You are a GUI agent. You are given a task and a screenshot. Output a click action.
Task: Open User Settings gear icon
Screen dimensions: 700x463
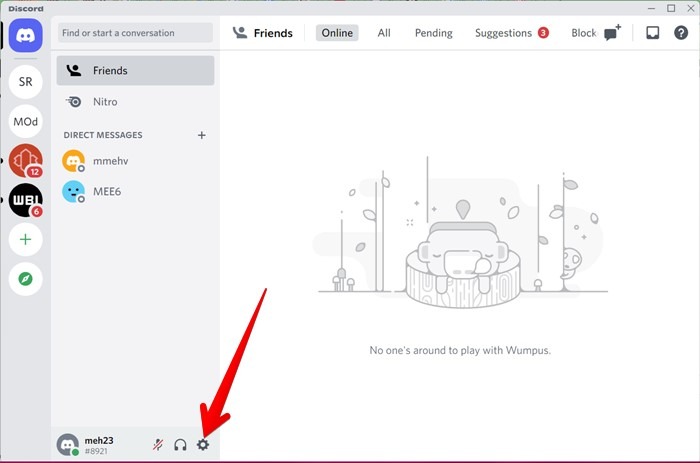pos(203,444)
